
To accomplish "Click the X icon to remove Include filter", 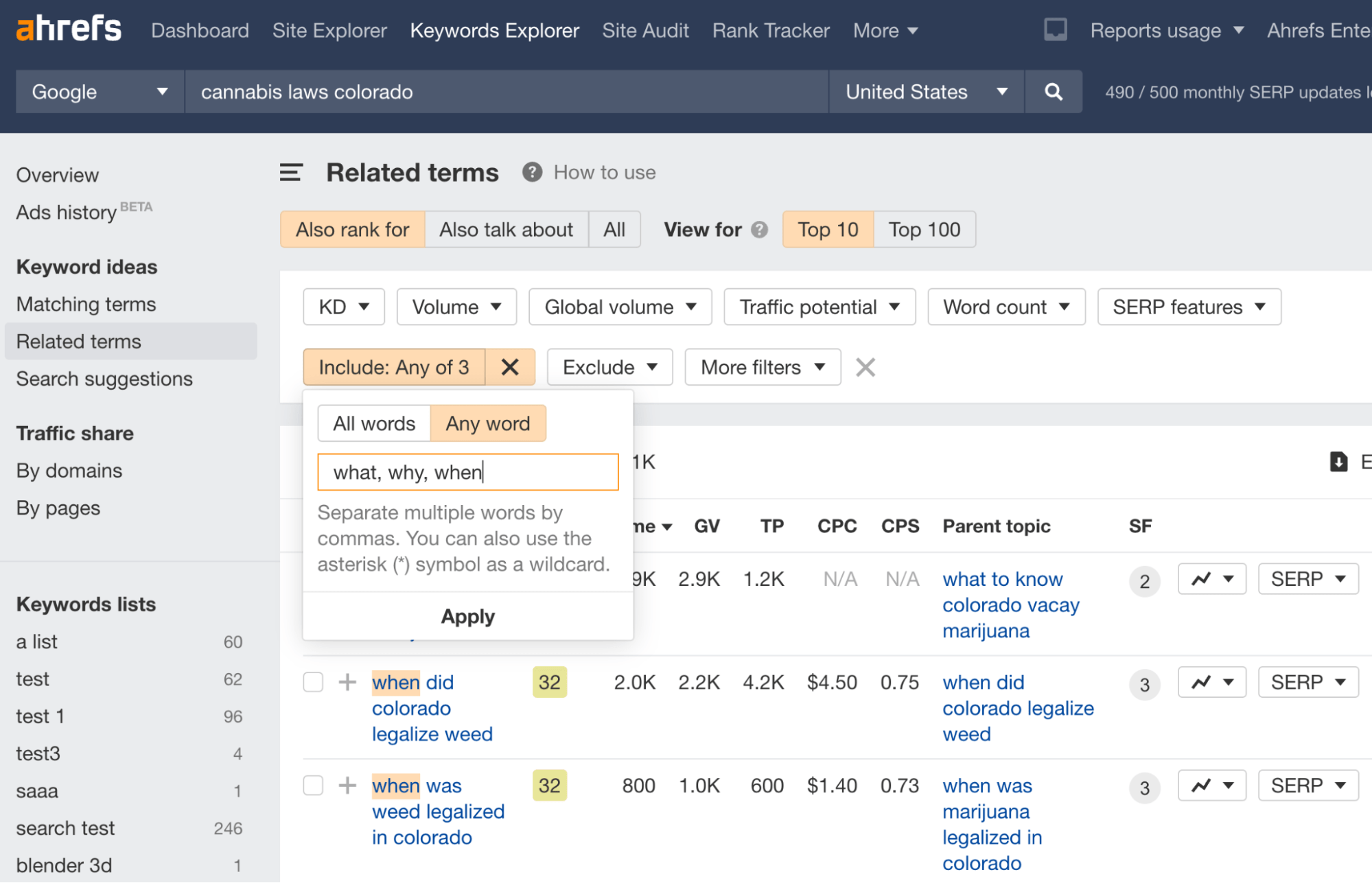I will coord(510,367).
